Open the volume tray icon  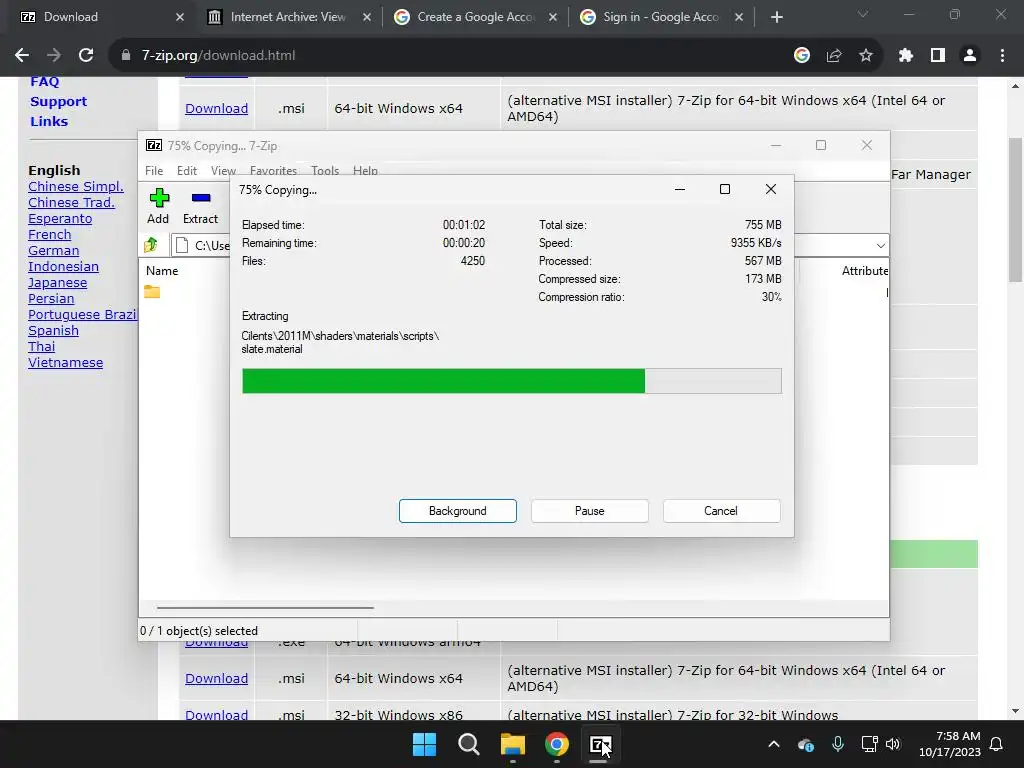pyautogui.click(x=893, y=744)
